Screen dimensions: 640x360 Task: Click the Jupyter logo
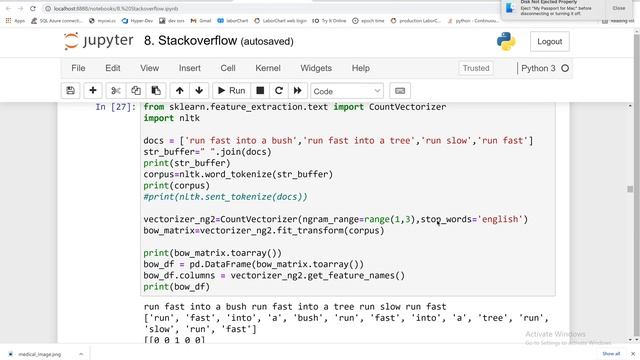(x=99, y=41)
